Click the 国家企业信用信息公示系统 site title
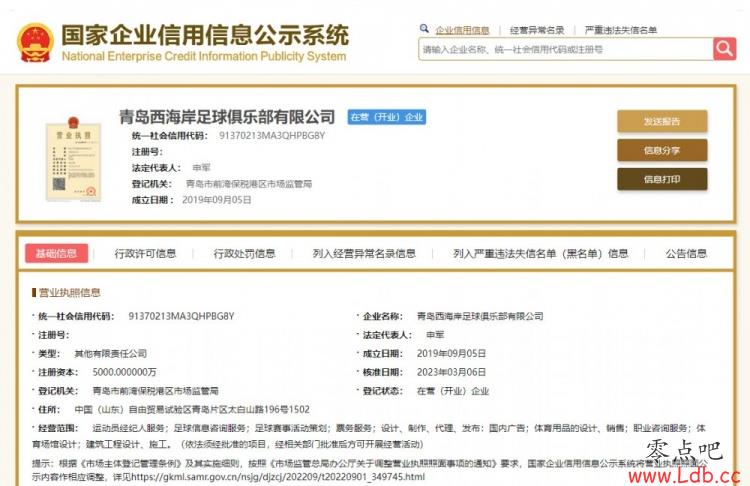Image resolution: width=750 pixels, height=486 pixels. [205, 35]
